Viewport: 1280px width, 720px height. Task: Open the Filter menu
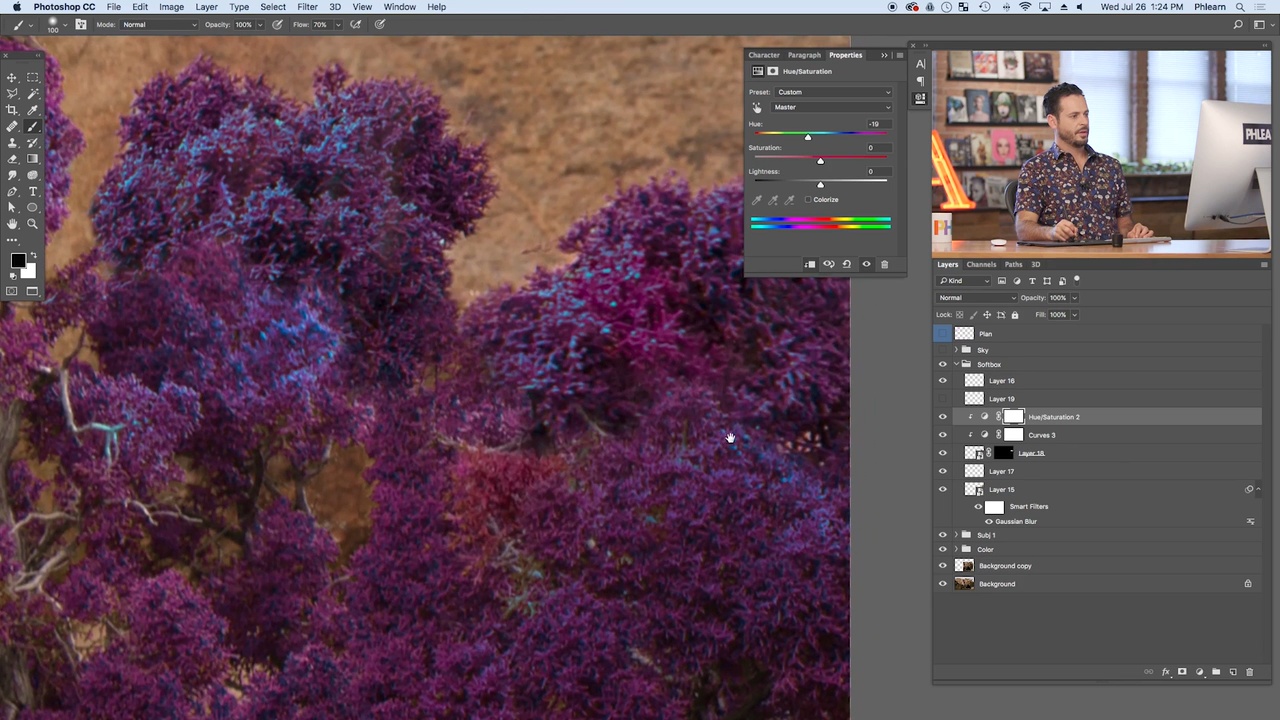(x=307, y=7)
